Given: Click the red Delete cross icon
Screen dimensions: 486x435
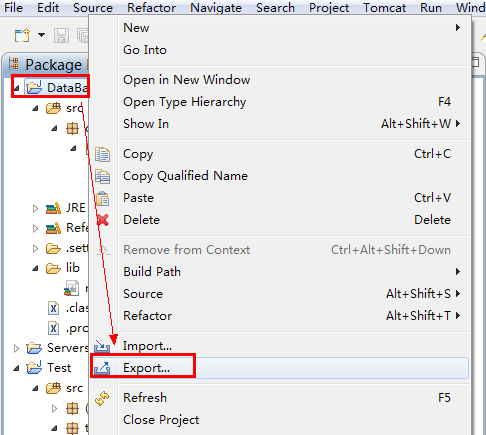Looking at the screenshot, I should (103, 220).
